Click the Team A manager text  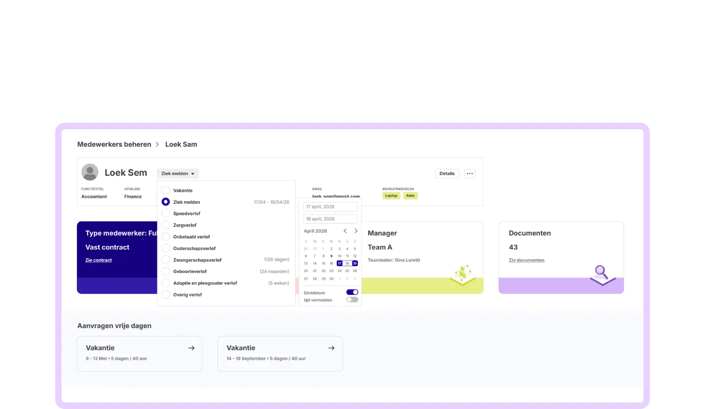click(380, 247)
